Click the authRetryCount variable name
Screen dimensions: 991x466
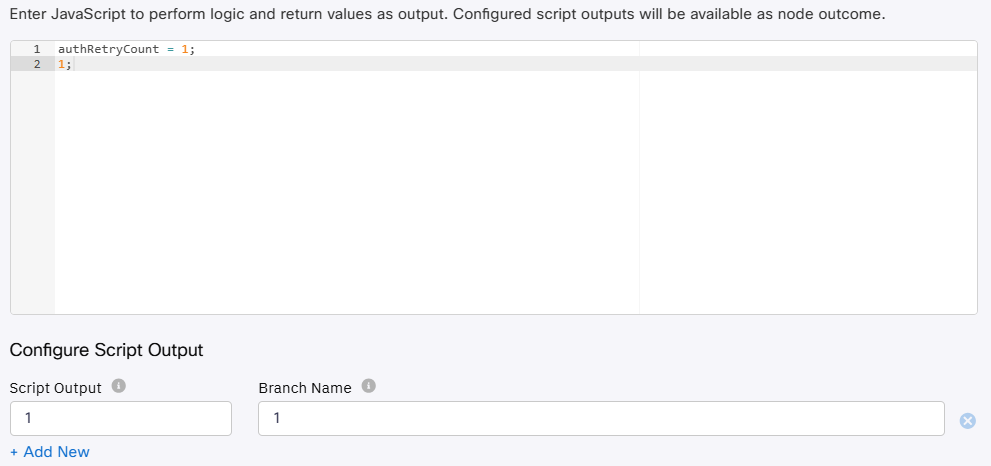[108, 49]
